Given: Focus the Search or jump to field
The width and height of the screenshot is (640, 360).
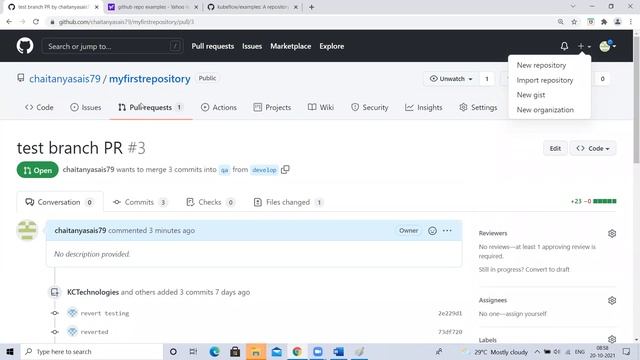Looking at the screenshot, I should point(112,46).
